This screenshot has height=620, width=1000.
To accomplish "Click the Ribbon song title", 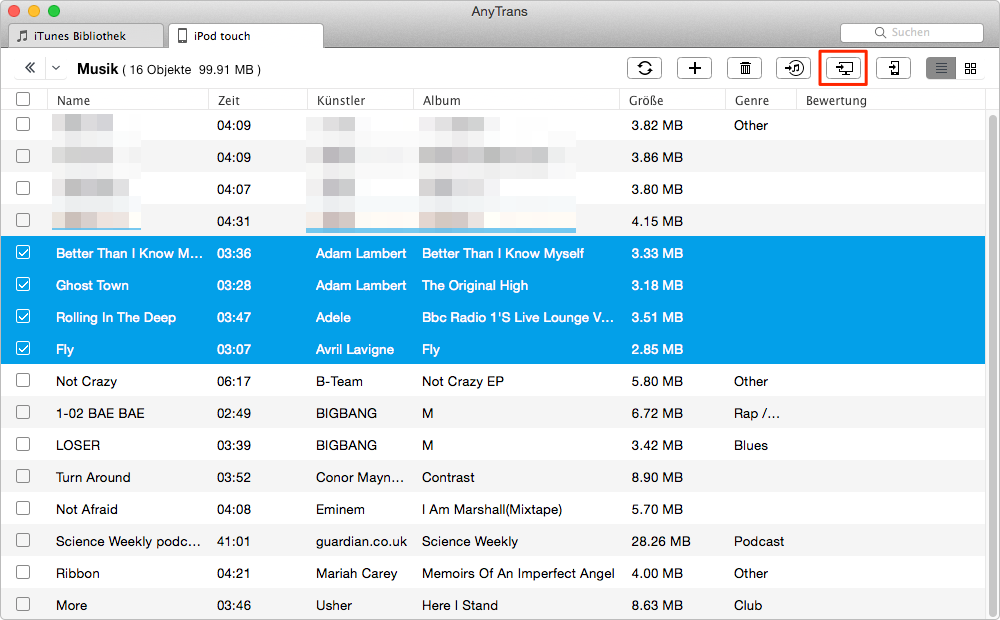I will (x=78, y=573).
